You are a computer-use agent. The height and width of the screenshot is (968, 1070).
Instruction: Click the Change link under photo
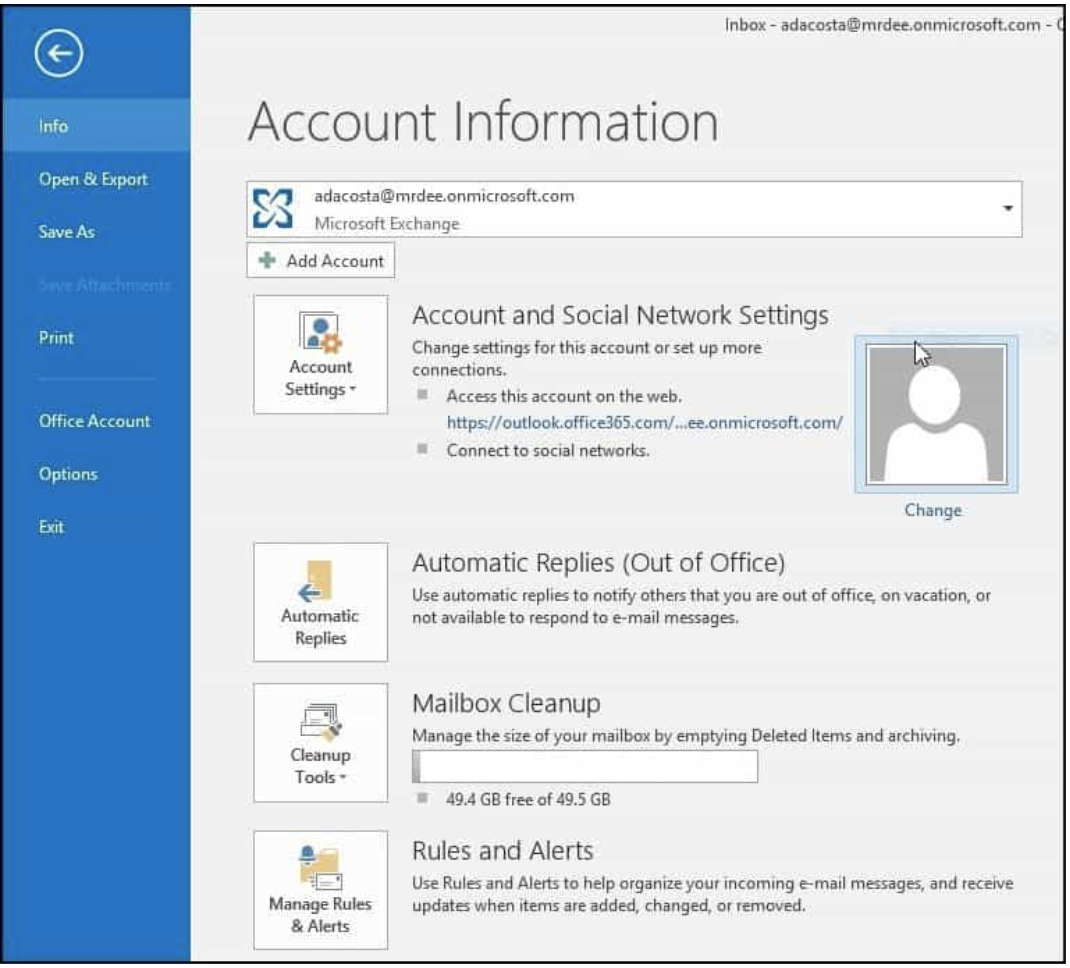pyautogui.click(x=932, y=510)
